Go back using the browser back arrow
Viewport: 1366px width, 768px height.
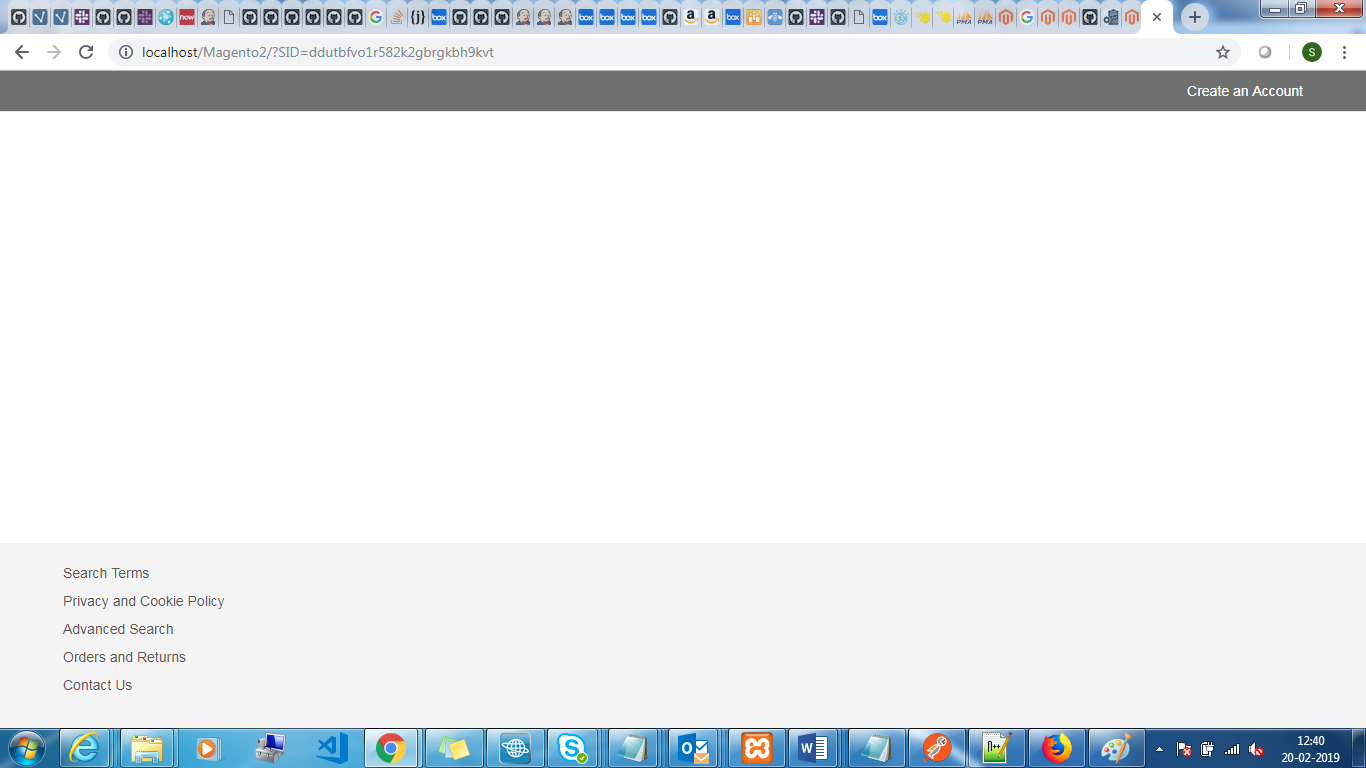pos(22,52)
